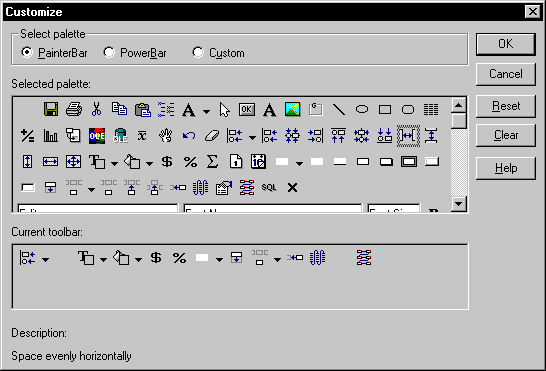Pick the Print icon in Selected palette

pos(74,109)
